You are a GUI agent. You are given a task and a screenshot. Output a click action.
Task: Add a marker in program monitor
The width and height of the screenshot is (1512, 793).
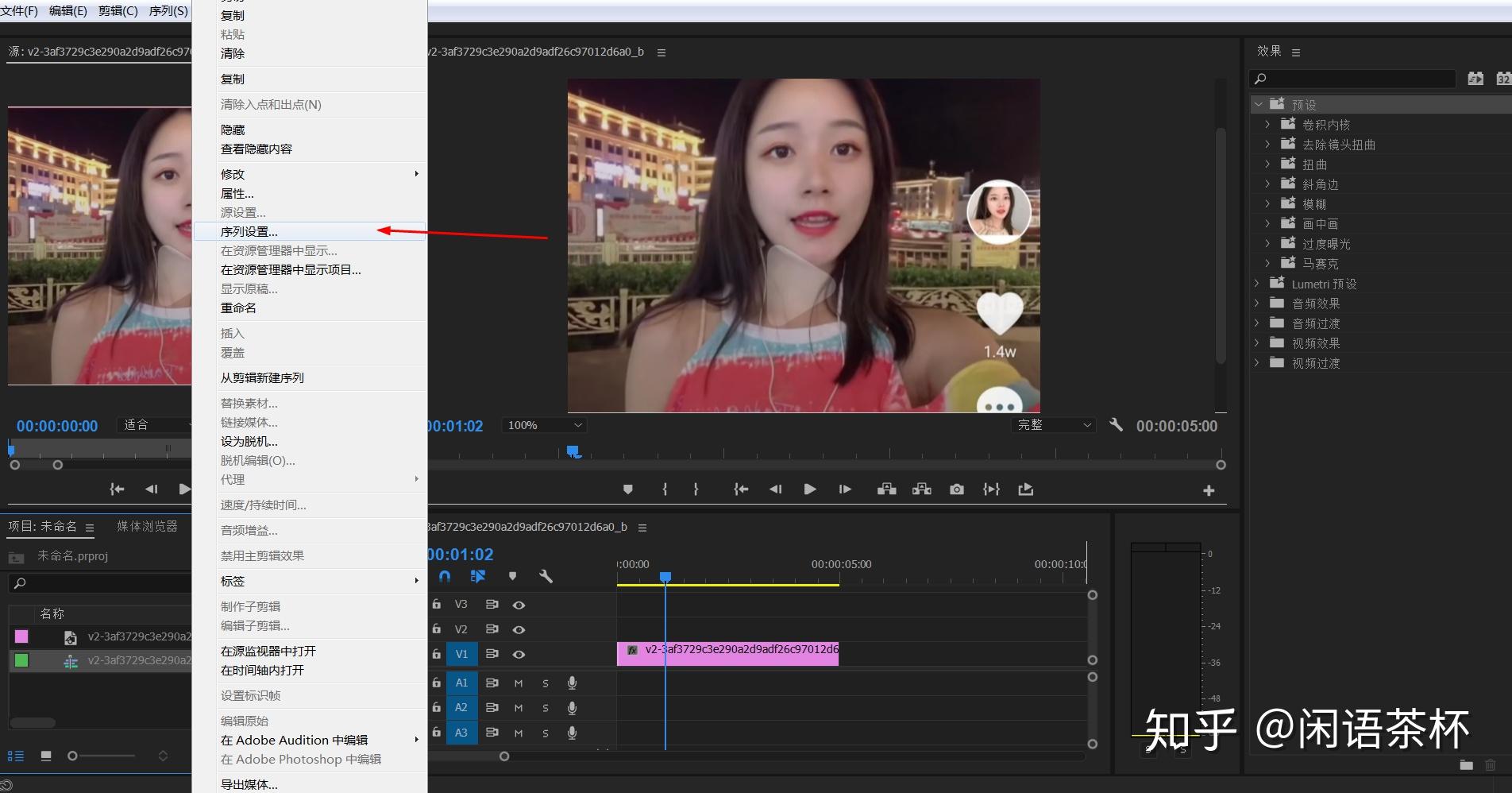pyautogui.click(x=627, y=489)
